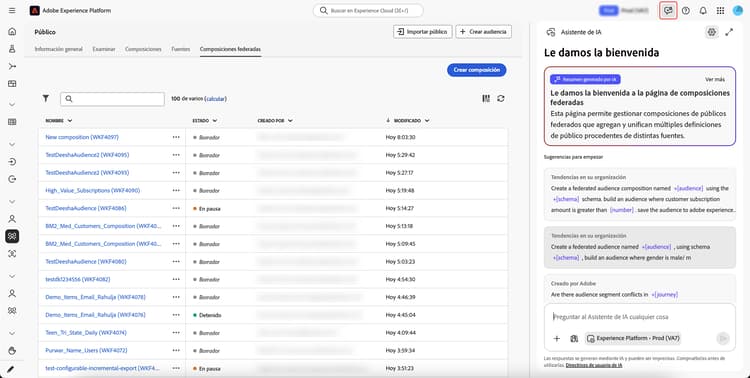Click the Experience Cloud search field
Screen dimensions: 750x378
[368, 11]
